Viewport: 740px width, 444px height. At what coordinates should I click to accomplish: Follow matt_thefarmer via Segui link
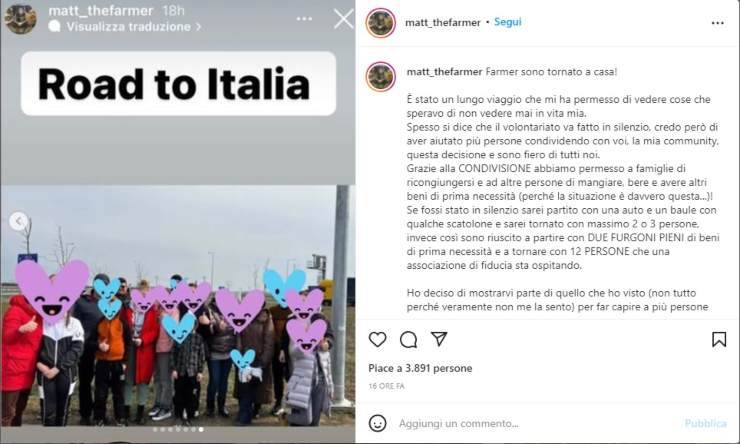(x=507, y=22)
